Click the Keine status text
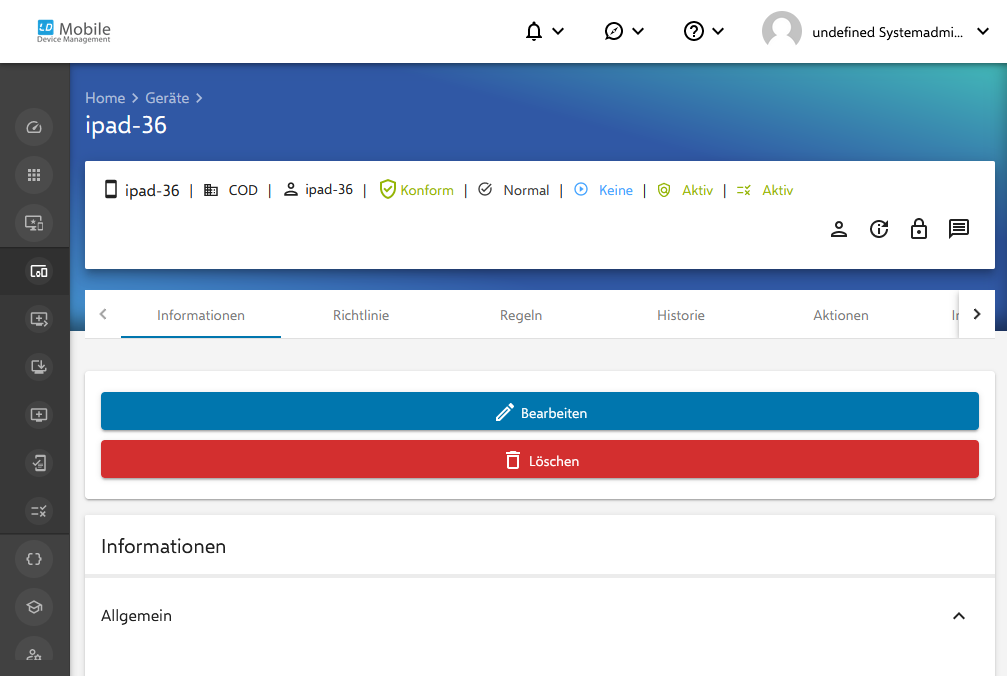Screen dimensions: 1007x676 pyautogui.click(x=616, y=190)
